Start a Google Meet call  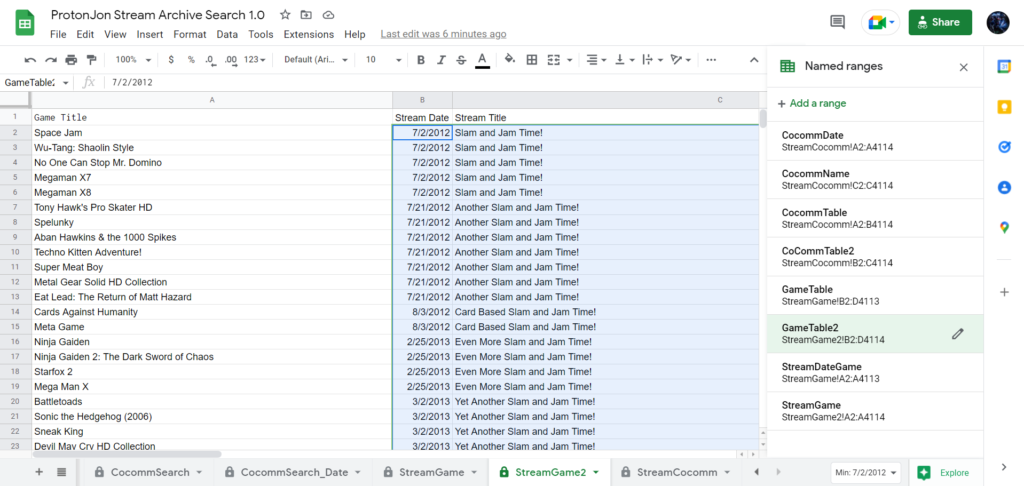(x=880, y=22)
